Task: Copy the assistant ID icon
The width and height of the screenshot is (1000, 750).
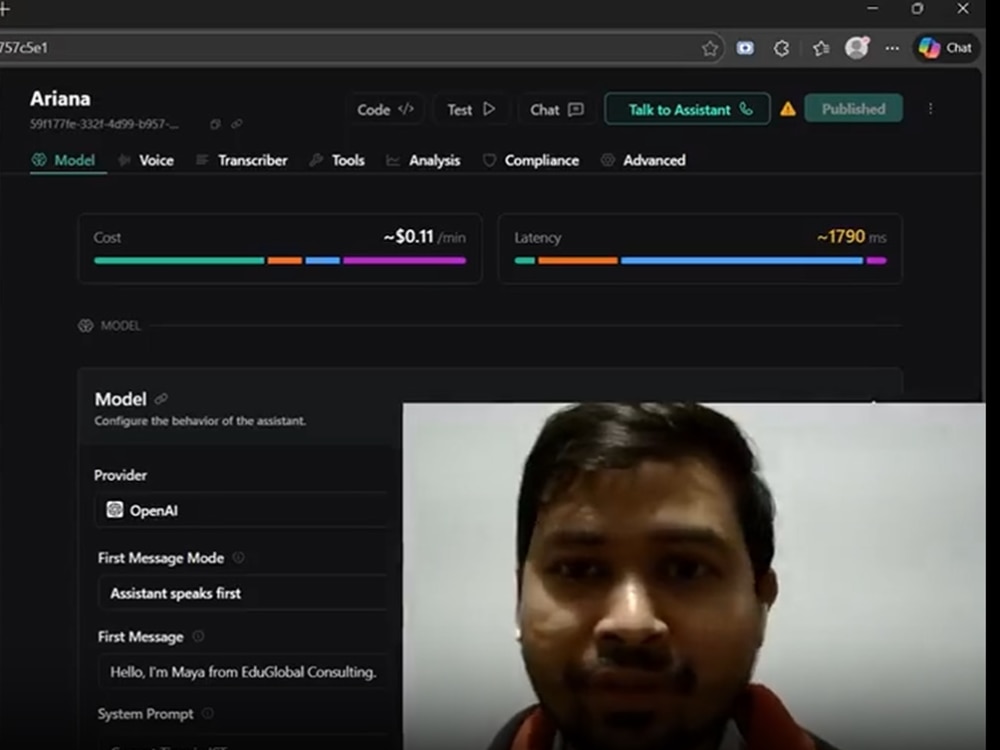Action: (215, 124)
